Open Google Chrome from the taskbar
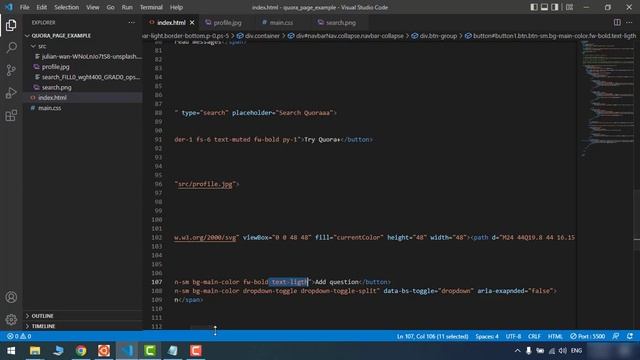Image resolution: width=640 pixels, height=360 pixels. point(81,351)
